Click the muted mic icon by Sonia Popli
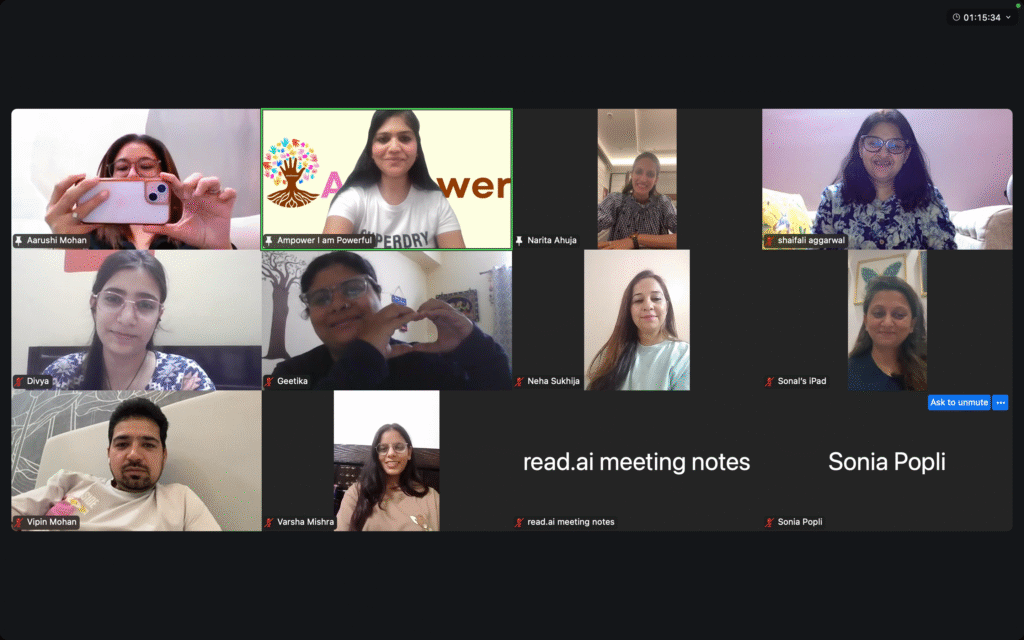This screenshot has width=1024, height=640. pos(769,522)
